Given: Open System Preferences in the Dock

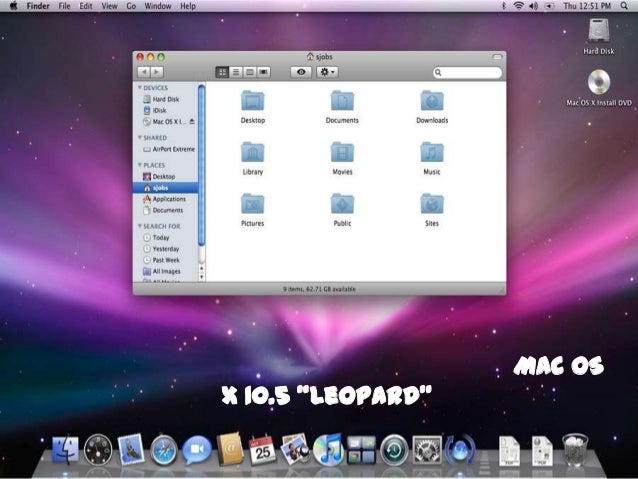Looking at the screenshot, I should [427, 450].
